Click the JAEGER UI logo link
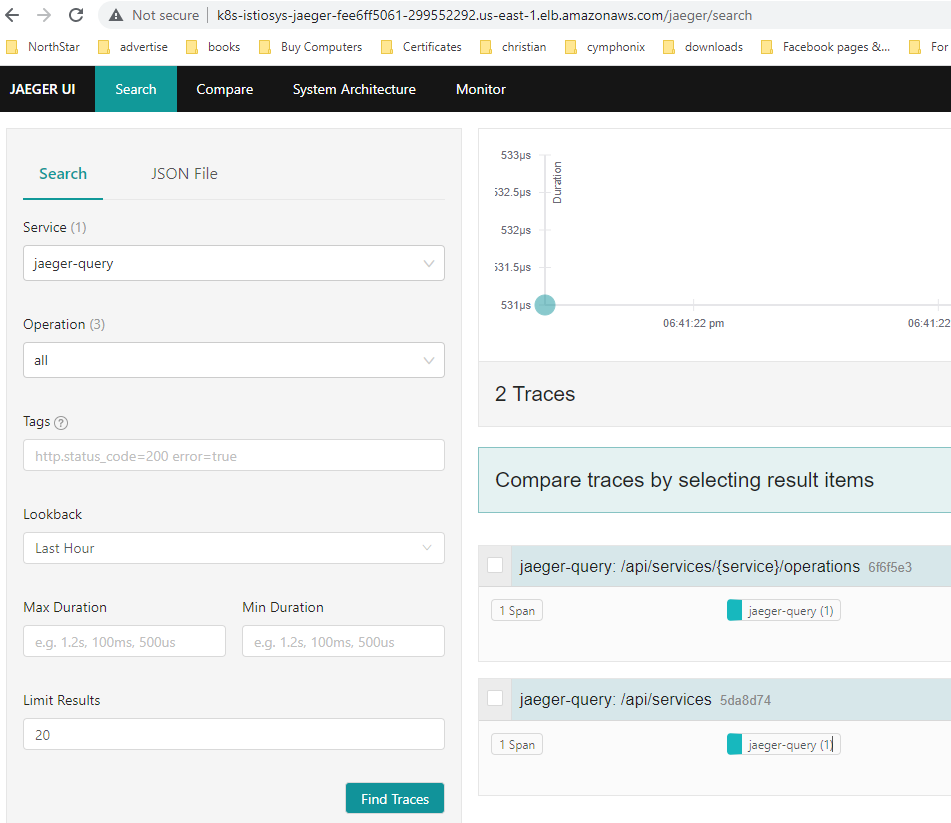 point(42,89)
